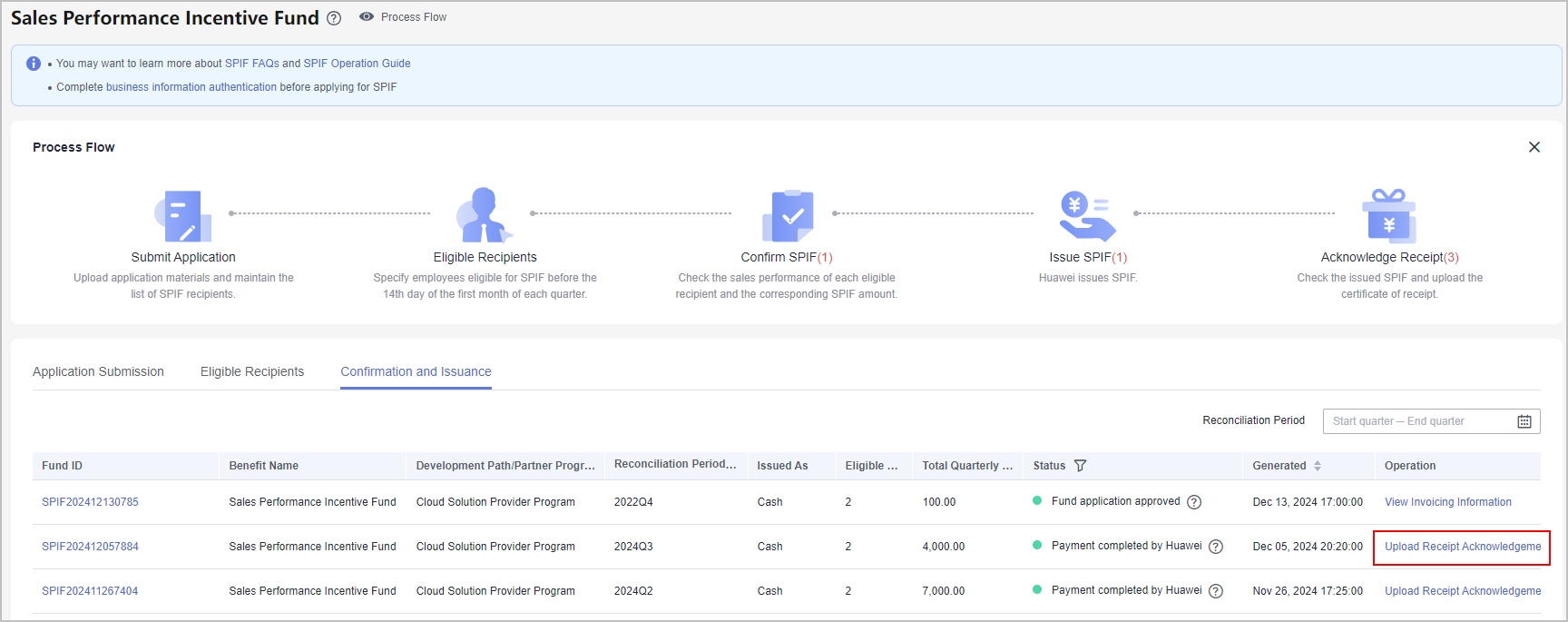Viewport: 1568px width, 622px height.
Task: Close the Process Flow panel
Action: coord(1534,147)
